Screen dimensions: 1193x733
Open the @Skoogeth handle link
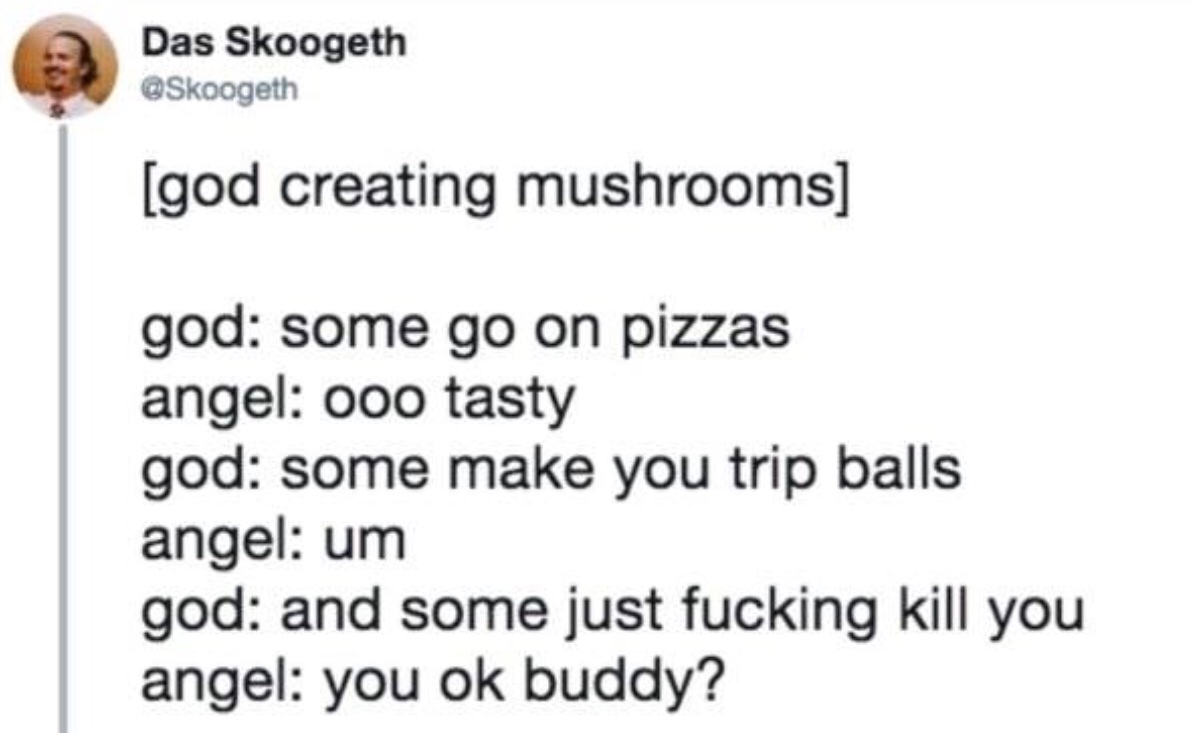[220, 90]
